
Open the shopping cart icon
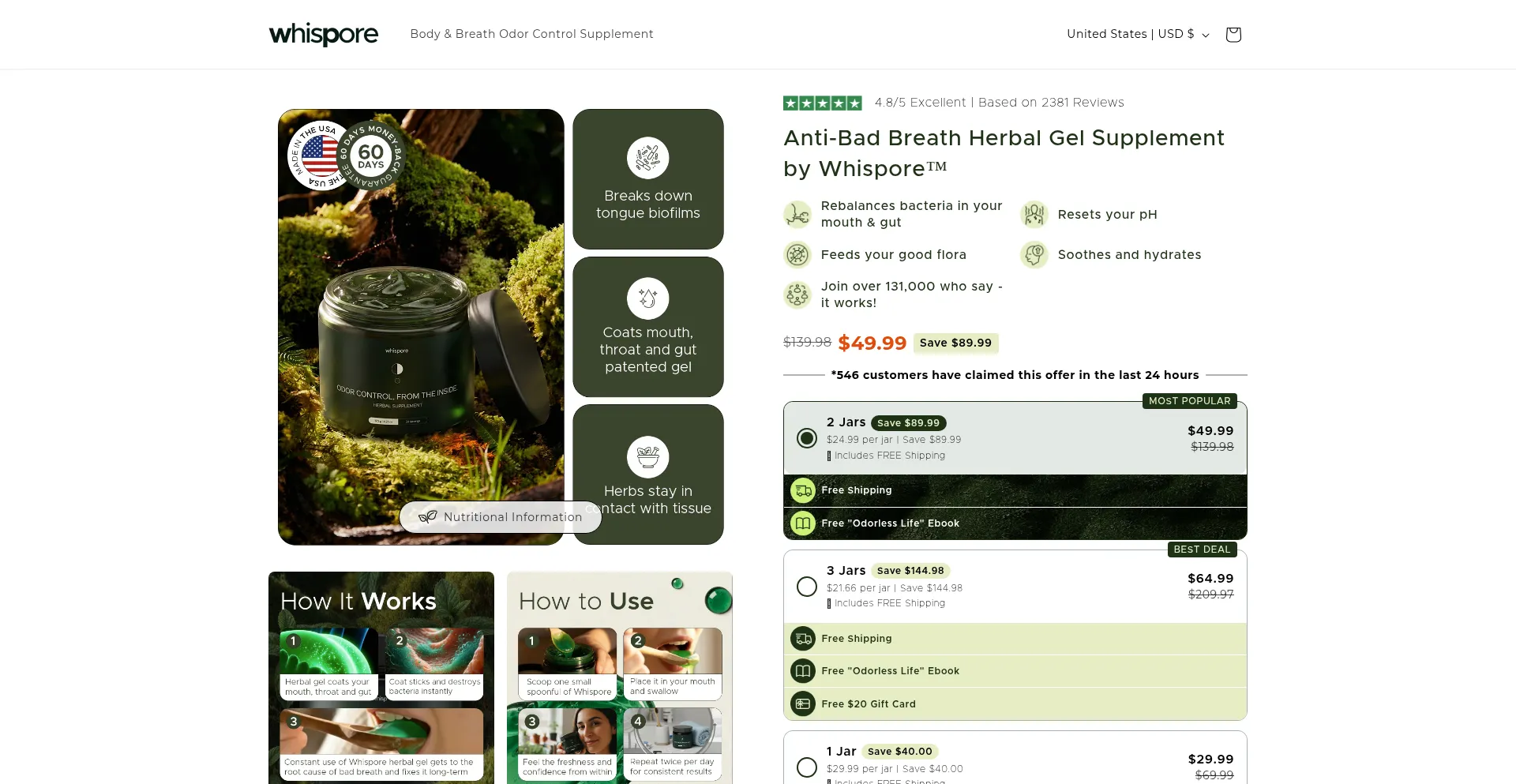coord(1233,34)
